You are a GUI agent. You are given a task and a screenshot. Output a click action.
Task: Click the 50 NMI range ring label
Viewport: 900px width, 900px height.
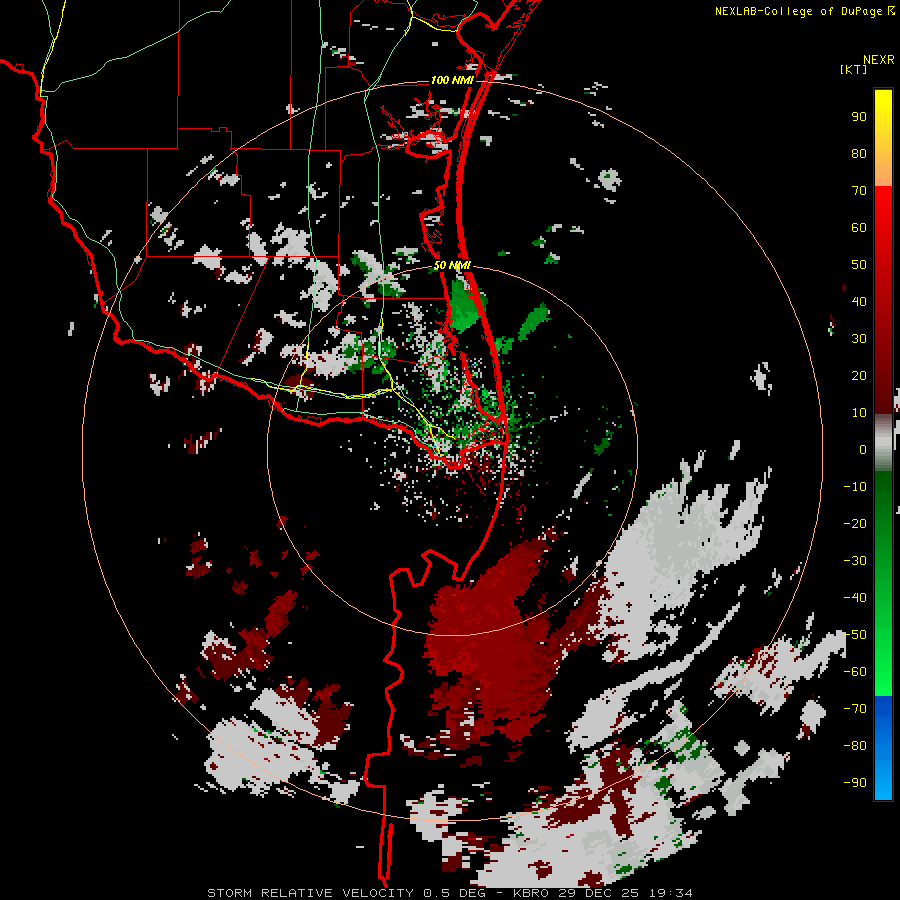452,265
